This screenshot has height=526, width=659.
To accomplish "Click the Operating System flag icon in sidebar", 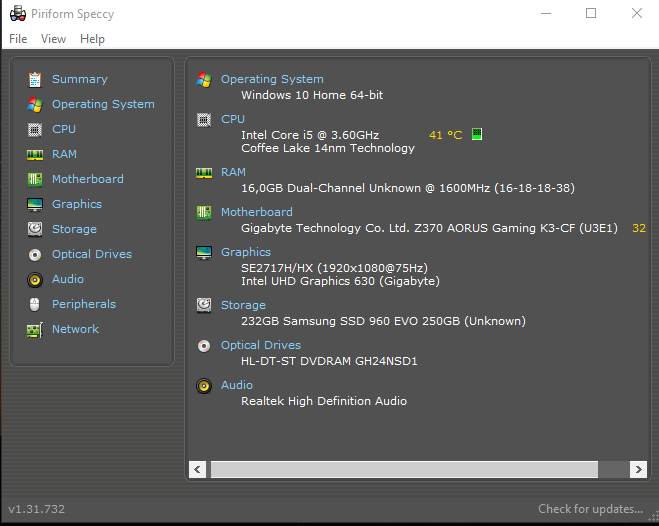I will 35,105.
